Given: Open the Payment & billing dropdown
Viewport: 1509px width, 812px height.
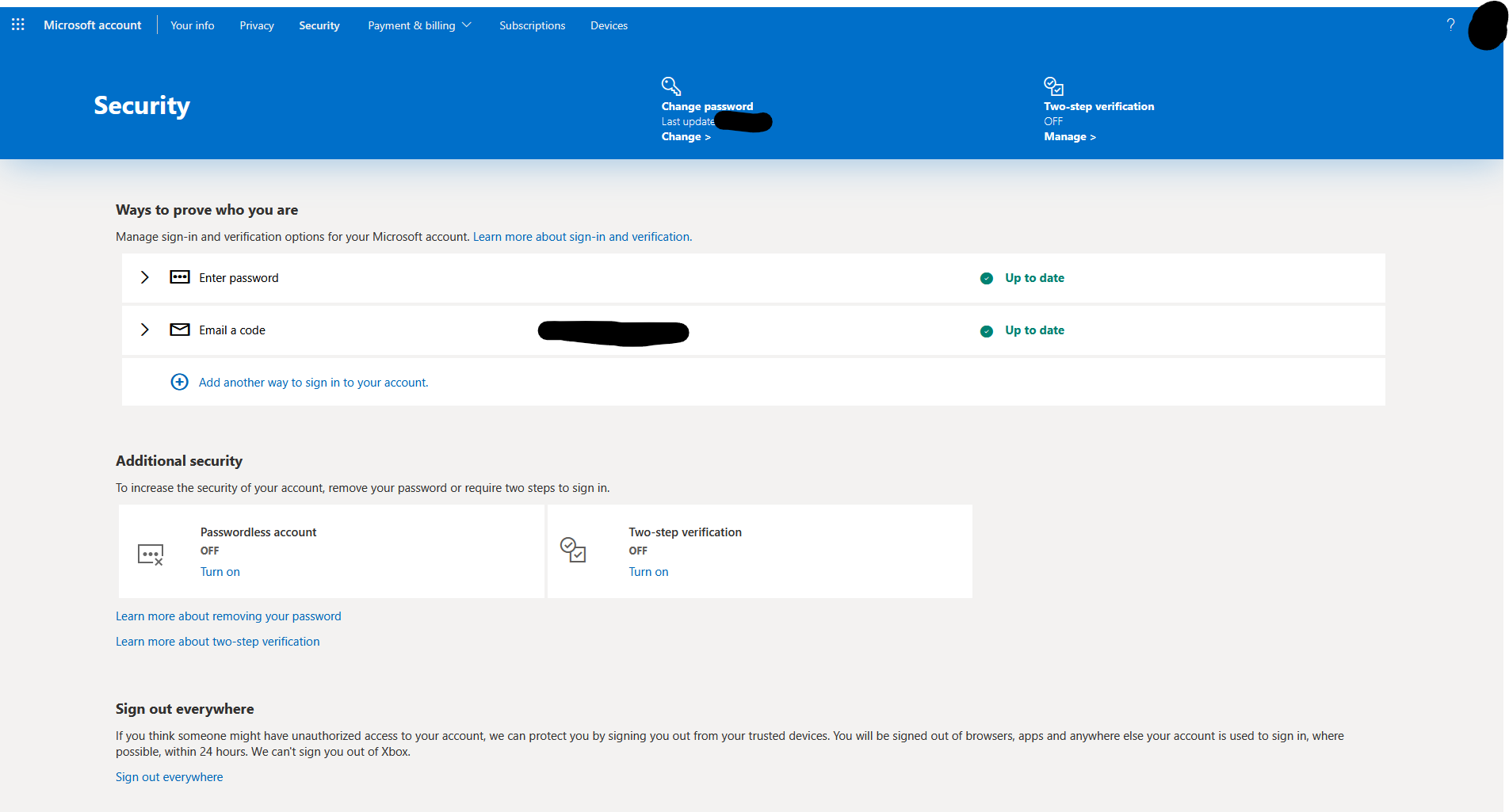Looking at the screenshot, I should click(419, 25).
